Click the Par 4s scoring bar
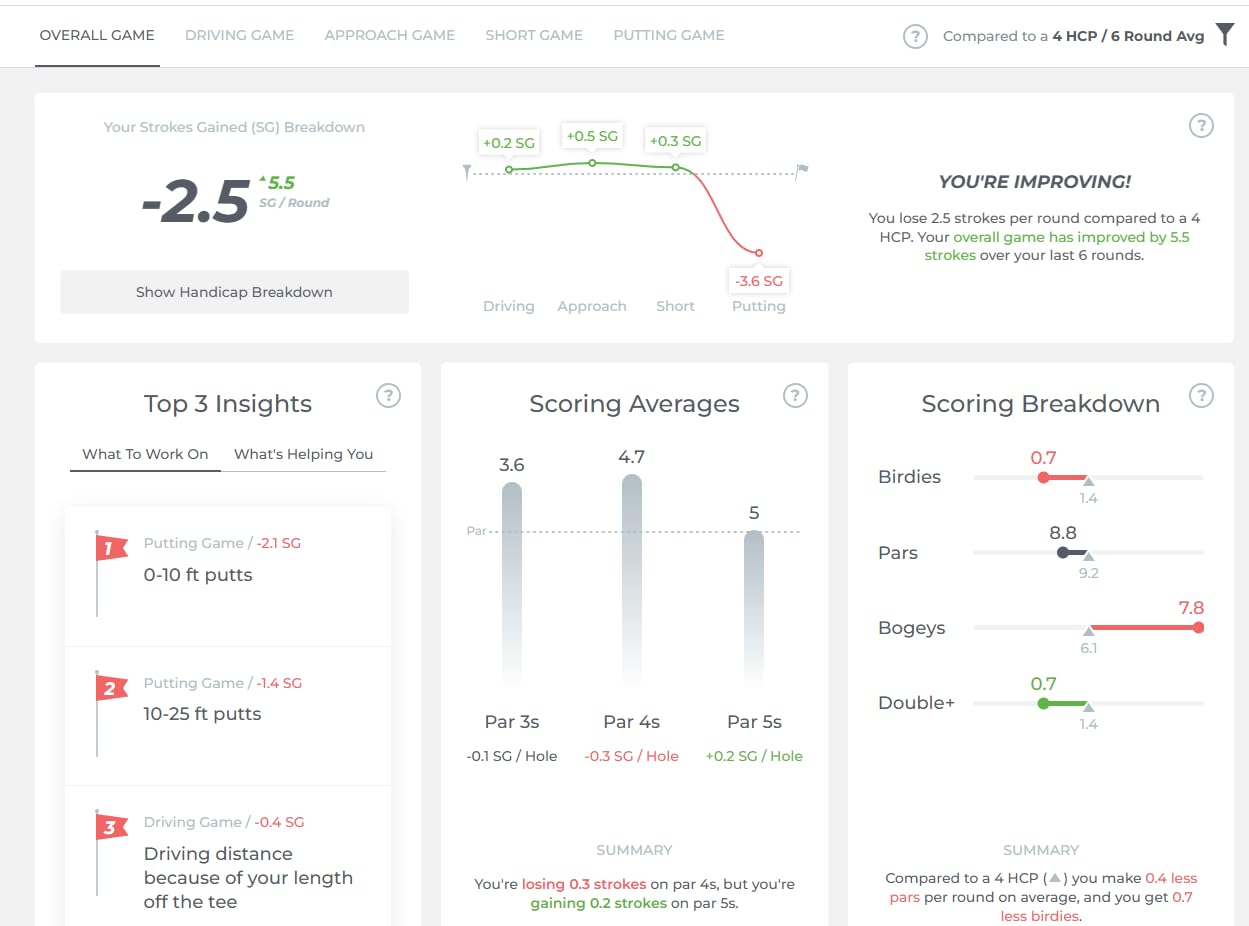The image size is (1249, 926). pos(632,580)
